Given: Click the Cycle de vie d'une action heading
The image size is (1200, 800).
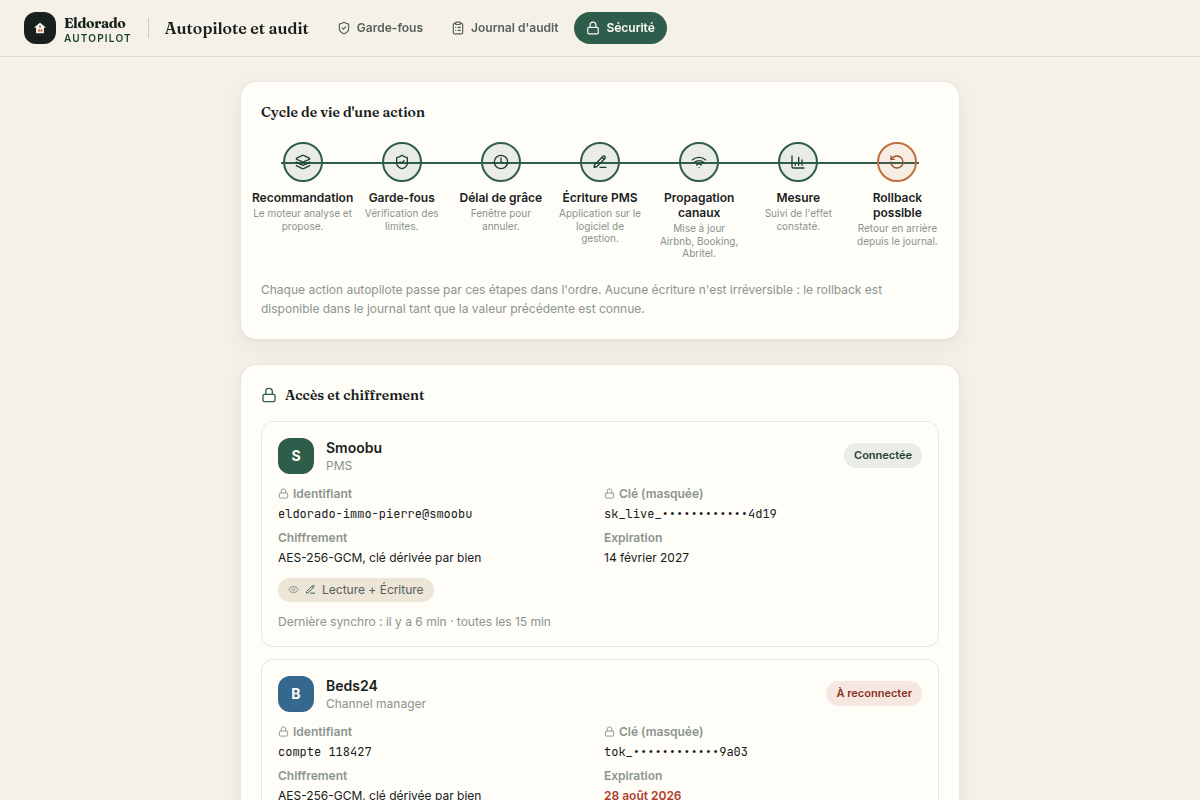Looking at the screenshot, I should click(x=343, y=112).
